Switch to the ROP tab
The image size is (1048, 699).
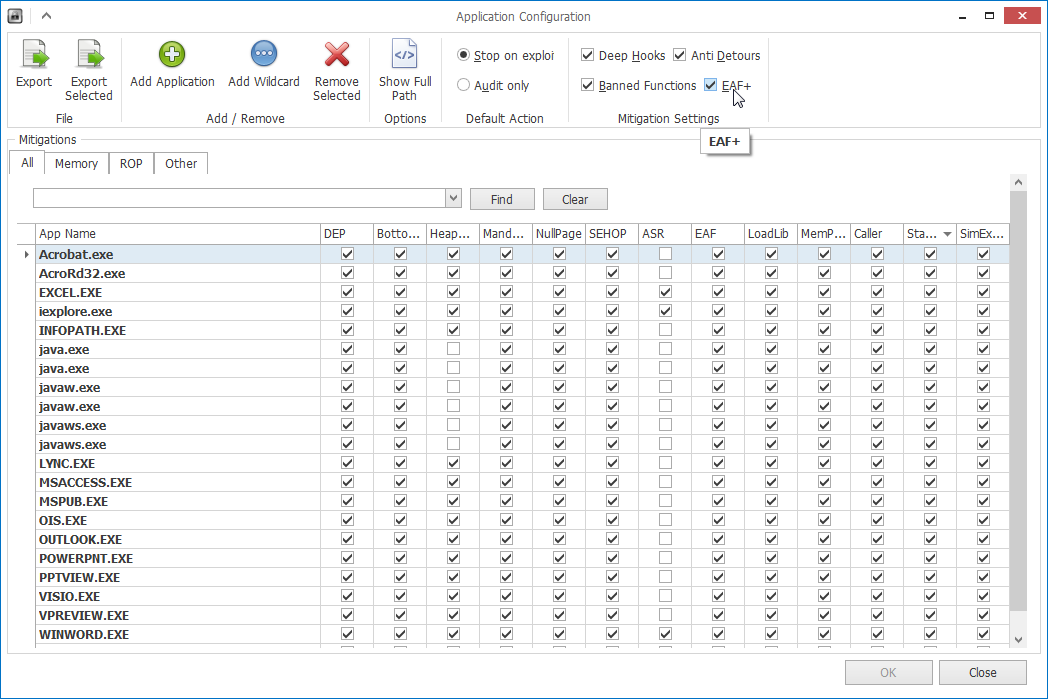point(130,162)
